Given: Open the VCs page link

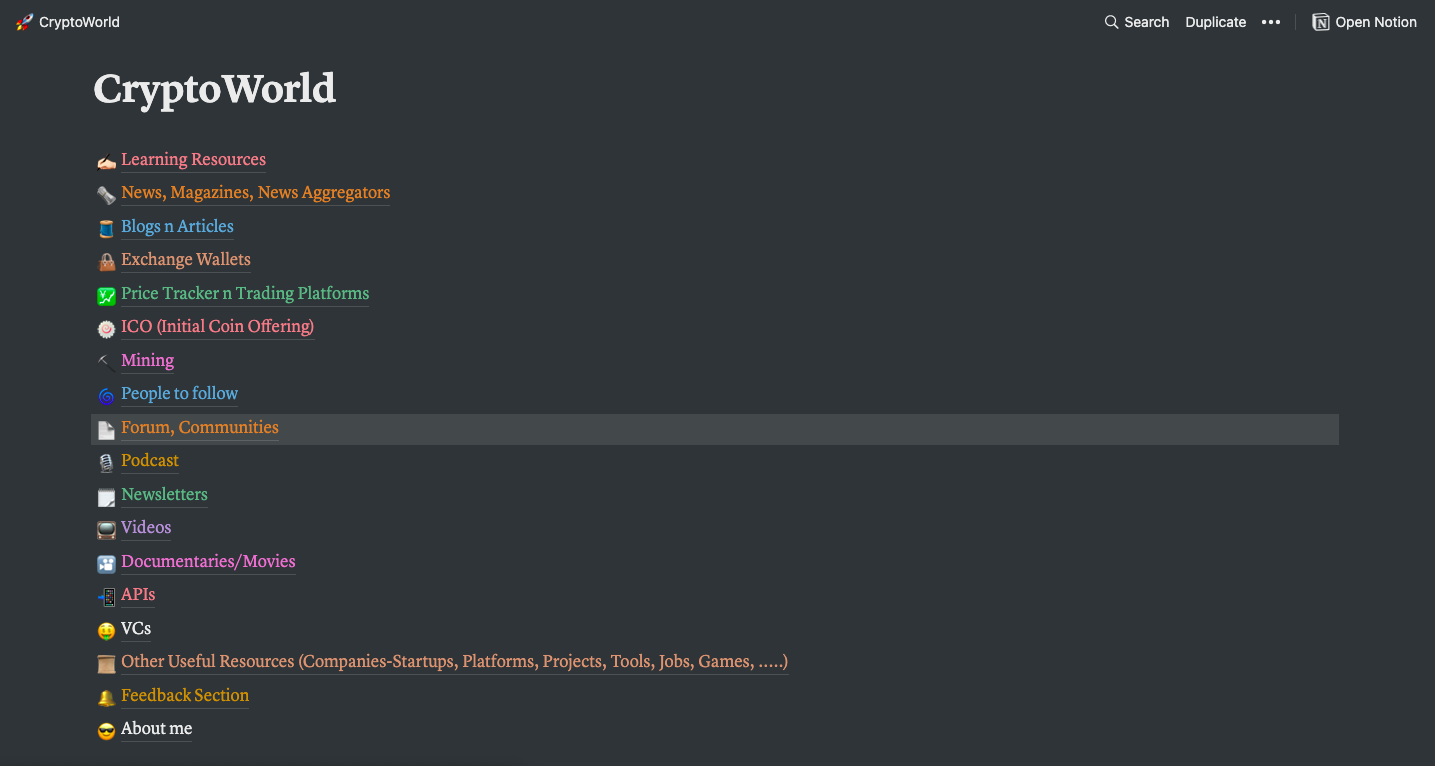Looking at the screenshot, I should coord(136,629).
